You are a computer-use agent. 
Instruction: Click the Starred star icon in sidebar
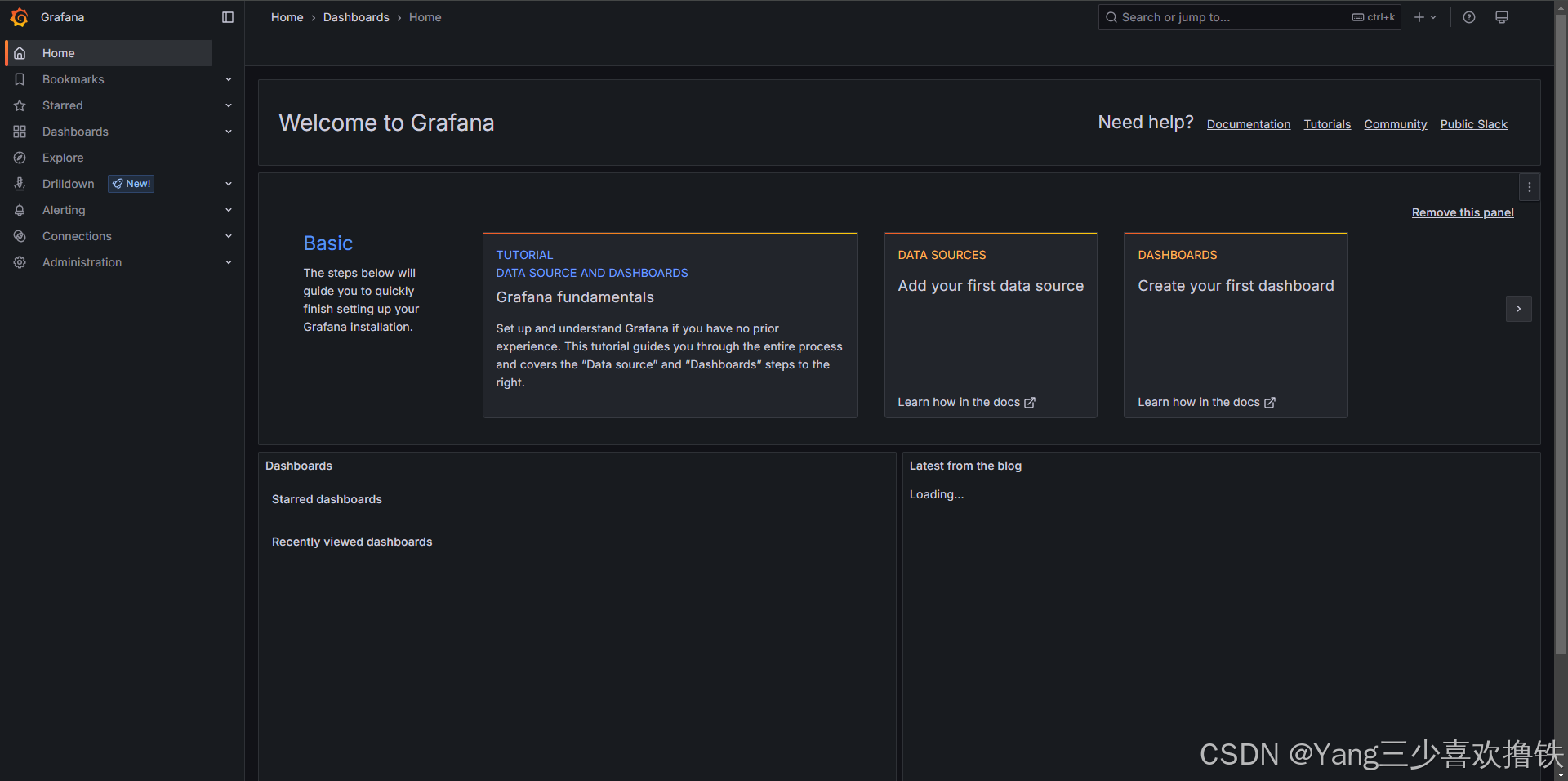20,105
